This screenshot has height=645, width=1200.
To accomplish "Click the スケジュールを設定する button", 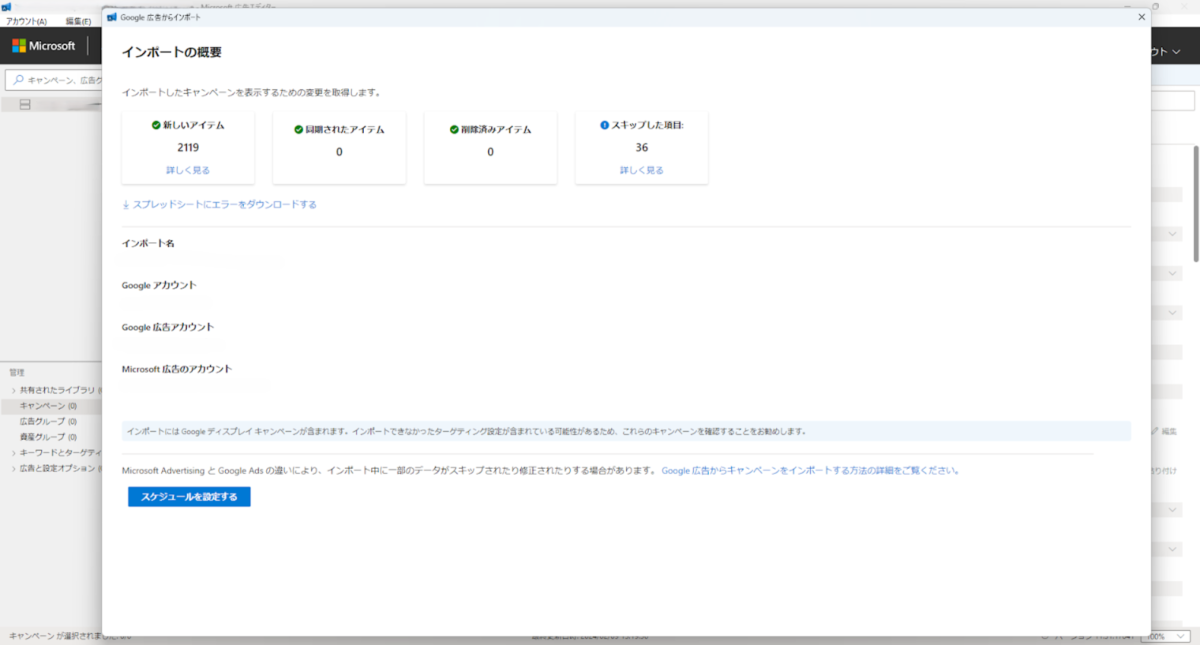I will (189, 496).
